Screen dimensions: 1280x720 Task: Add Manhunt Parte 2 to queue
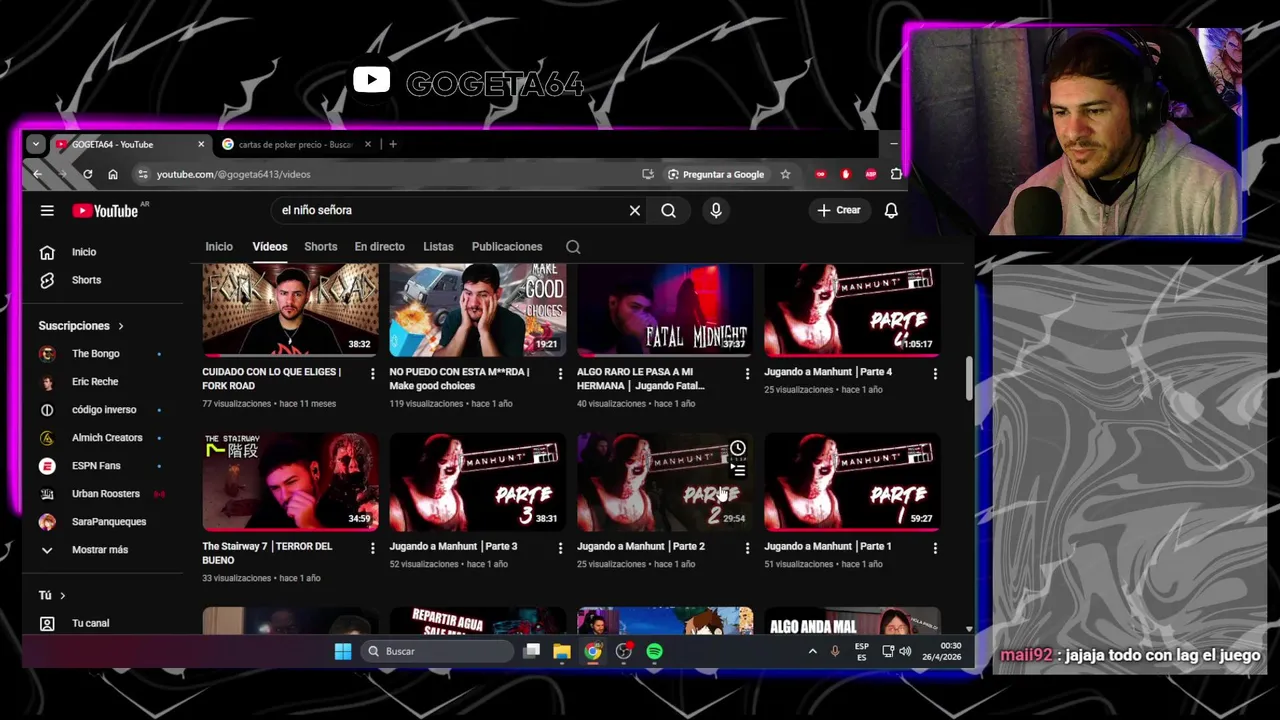(737, 470)
